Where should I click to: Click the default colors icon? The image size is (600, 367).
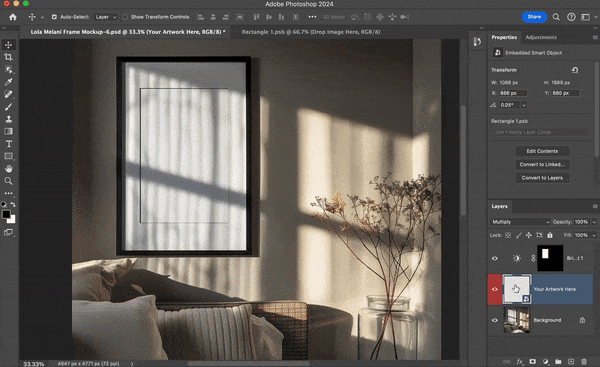coord(4,204)
